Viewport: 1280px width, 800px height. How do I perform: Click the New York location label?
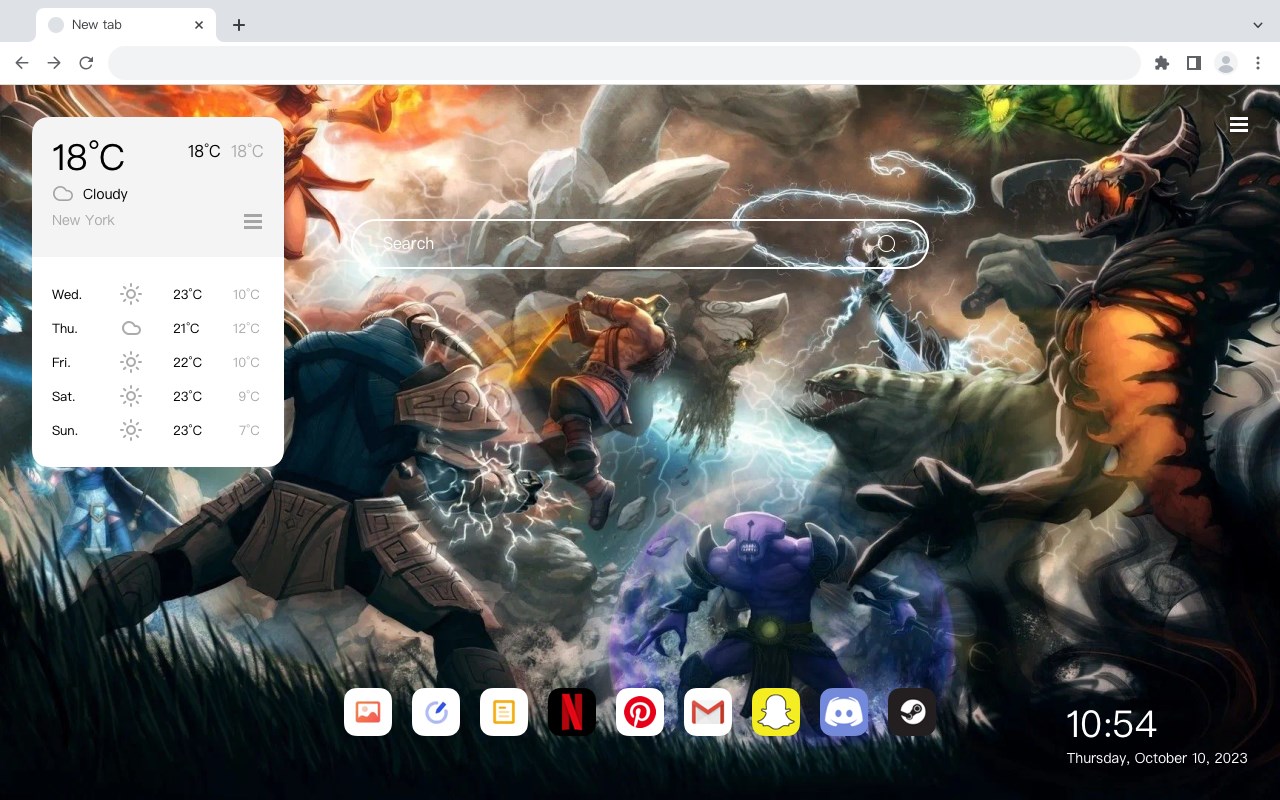83,220
